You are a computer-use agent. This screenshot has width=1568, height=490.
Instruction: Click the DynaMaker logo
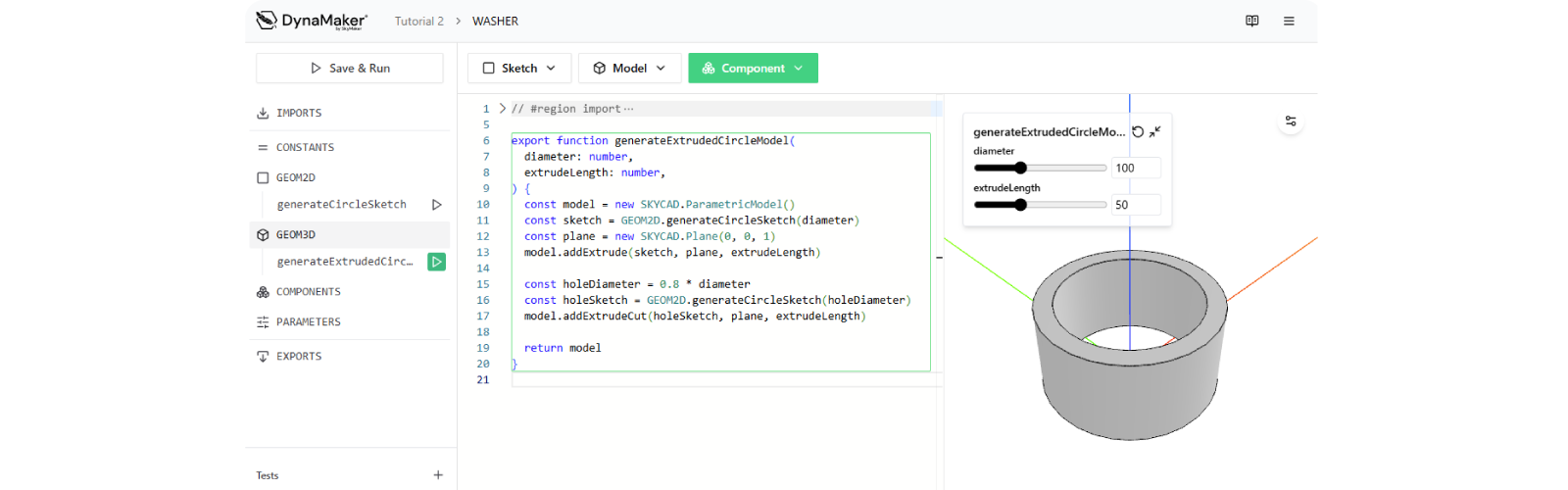[312, 21]
